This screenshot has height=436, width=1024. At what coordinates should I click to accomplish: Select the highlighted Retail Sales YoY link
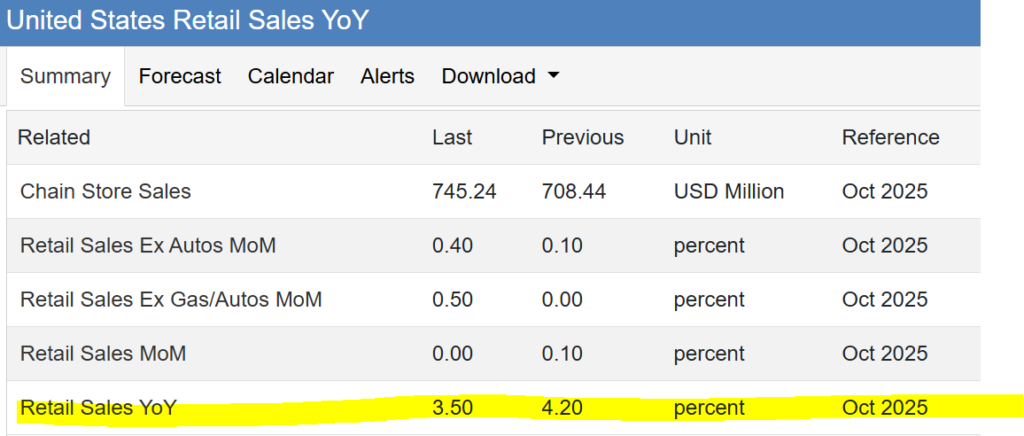pyautogui.click(x=99, y=407)
